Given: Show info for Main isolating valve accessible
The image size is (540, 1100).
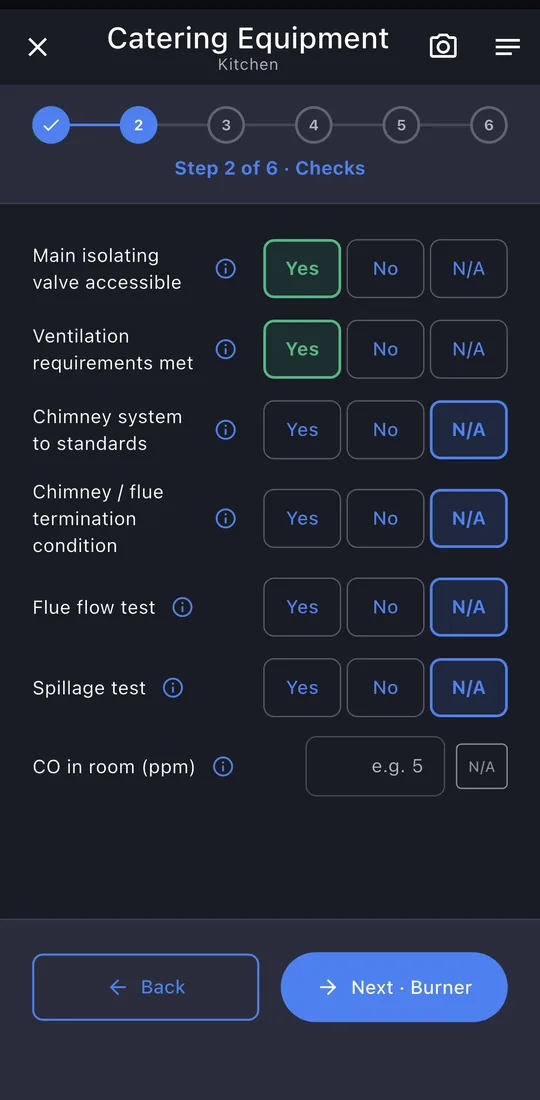Looking at the screenshot, I should [x=225, y=269].
